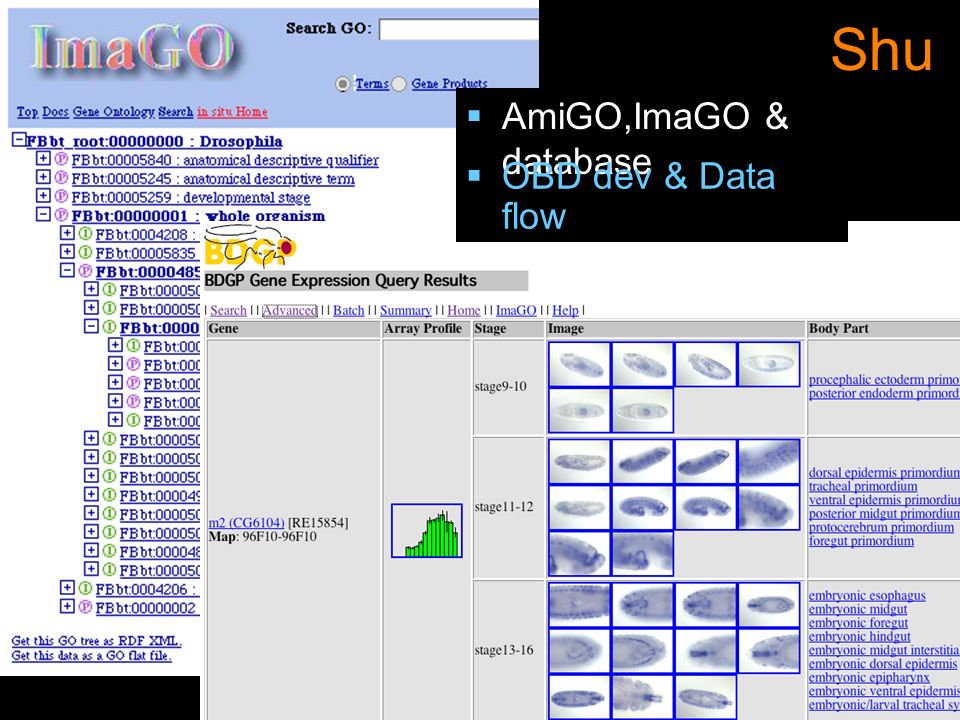Open posterior midgut primordium link
The height and width of the screenshot is (720, 960).
pos(884,514)
